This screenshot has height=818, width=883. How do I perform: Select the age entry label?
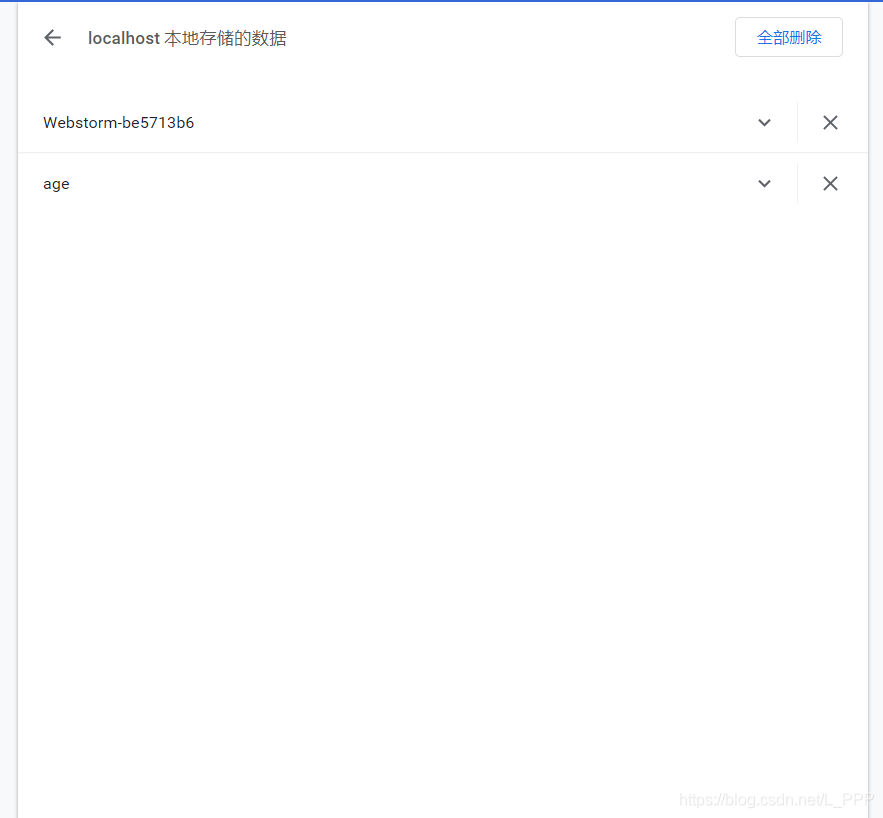click(x=56, y=184)
